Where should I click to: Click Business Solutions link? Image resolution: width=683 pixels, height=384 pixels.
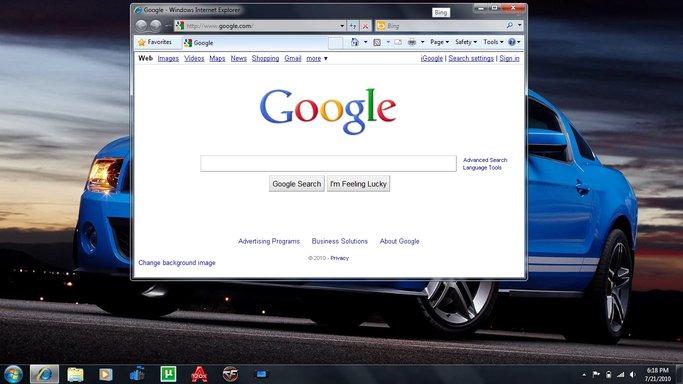point(340,241)
